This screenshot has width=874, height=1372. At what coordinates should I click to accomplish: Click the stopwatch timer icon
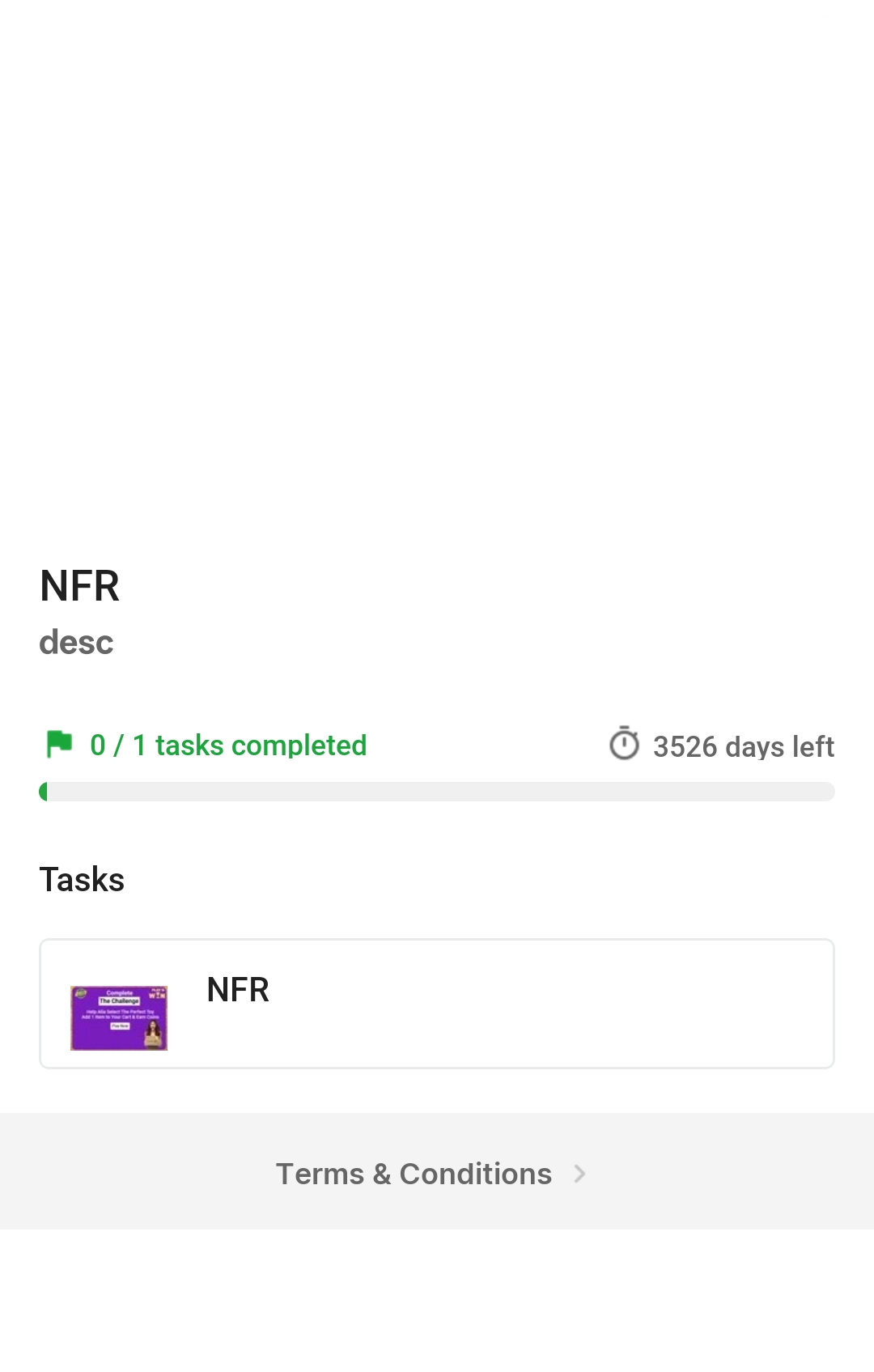pos(624,744)
